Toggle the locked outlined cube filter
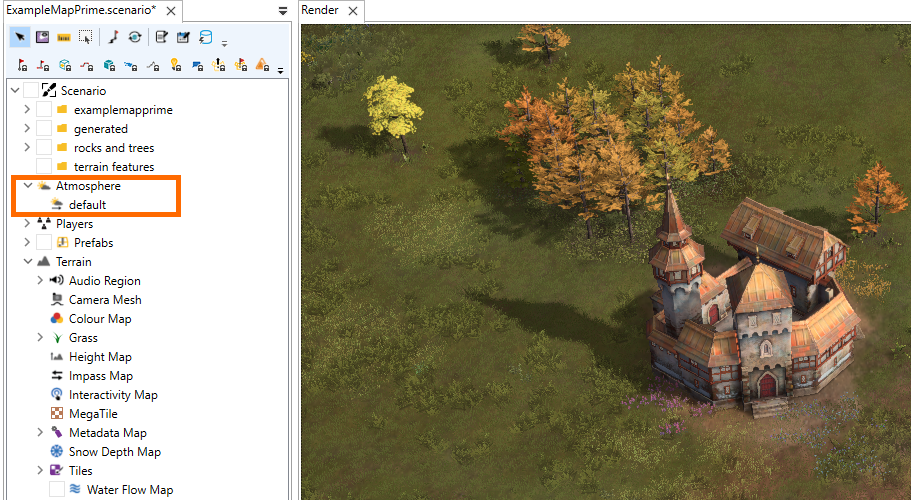Image resolution: width=911 pixels, height=500 pixels. 65,65
